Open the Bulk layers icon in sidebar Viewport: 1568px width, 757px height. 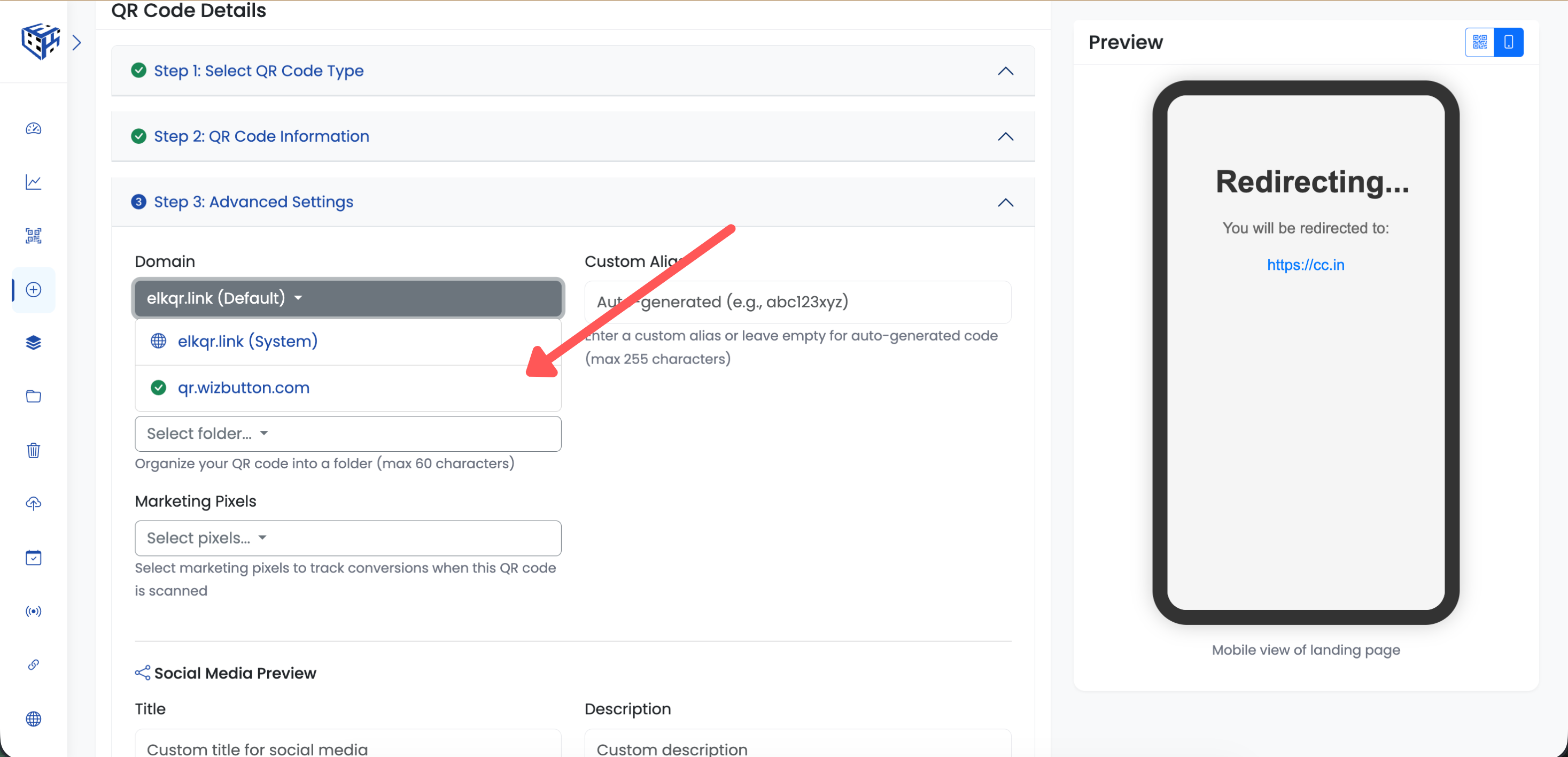point(34,342)
